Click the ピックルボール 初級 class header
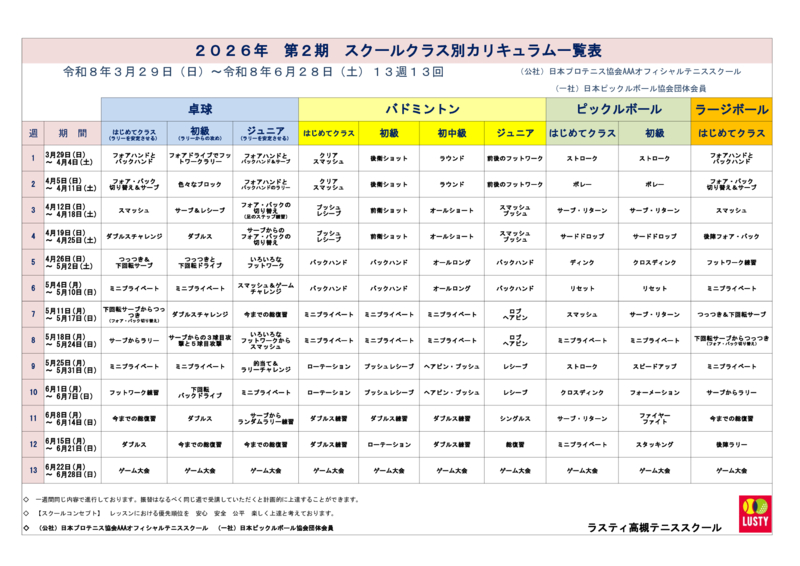800x566 pixels. [655, 133]
